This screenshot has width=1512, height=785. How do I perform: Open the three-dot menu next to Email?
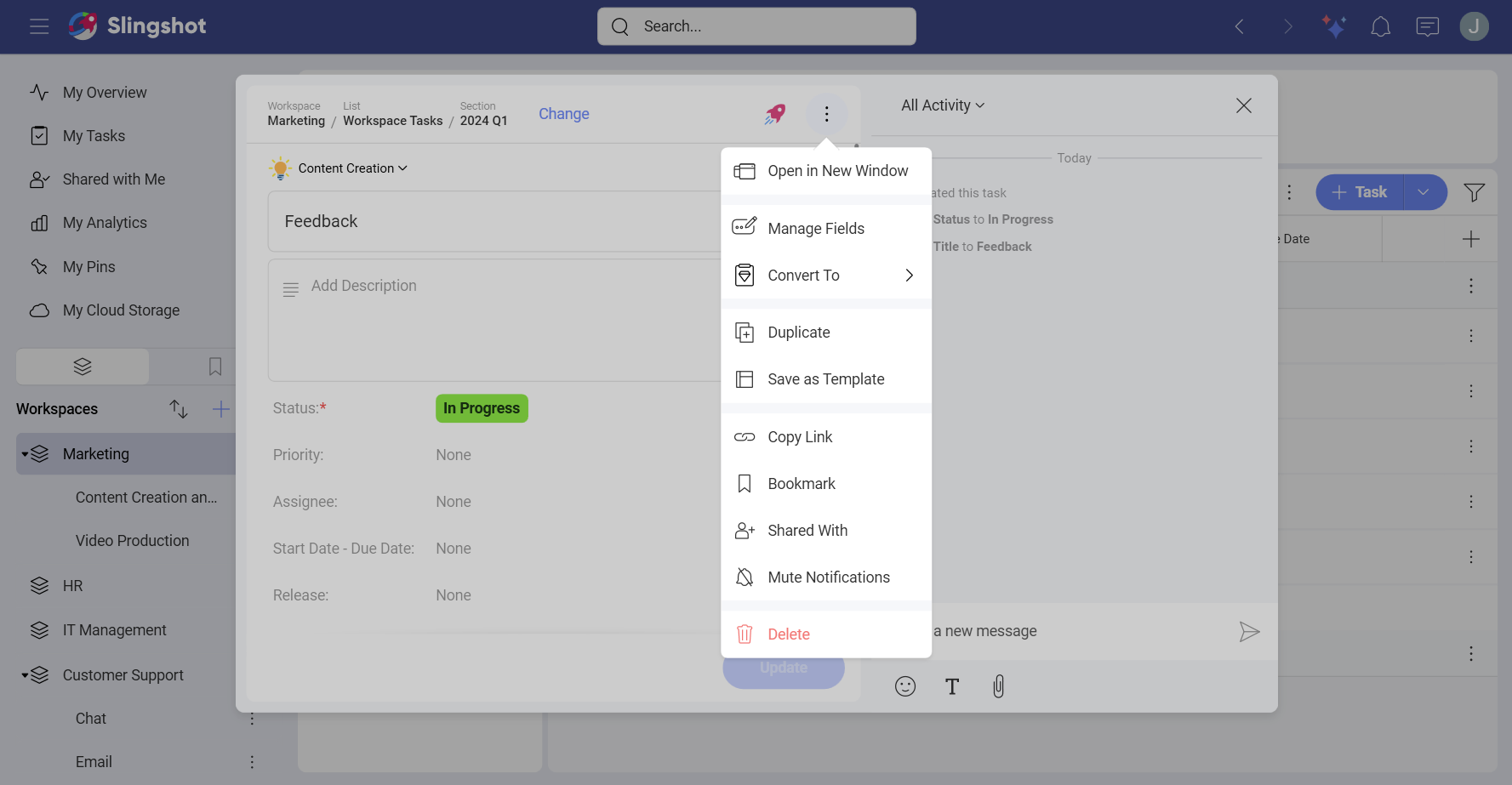(x=252, y=762)
